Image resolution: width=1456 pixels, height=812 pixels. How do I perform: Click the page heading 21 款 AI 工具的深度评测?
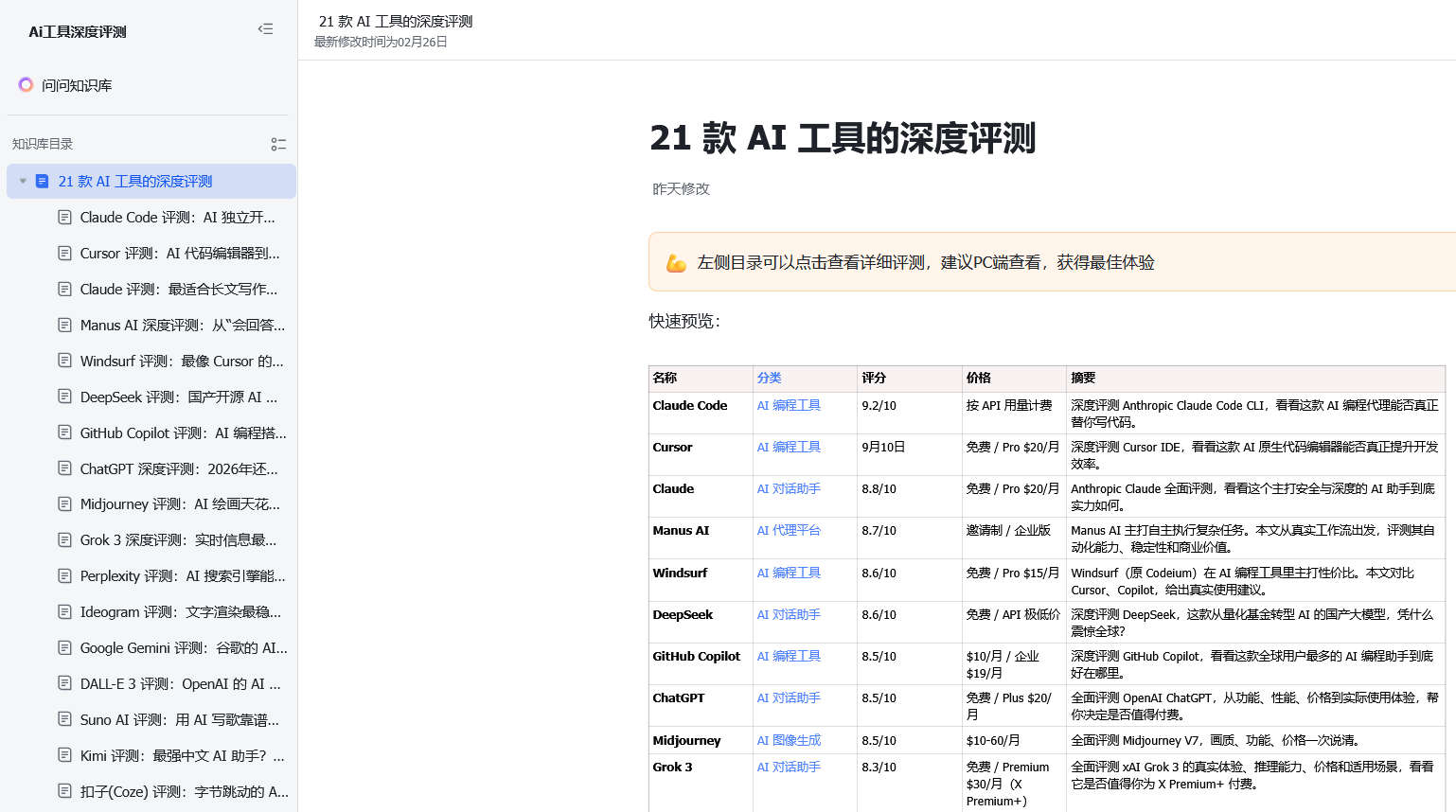pos(843,138)
